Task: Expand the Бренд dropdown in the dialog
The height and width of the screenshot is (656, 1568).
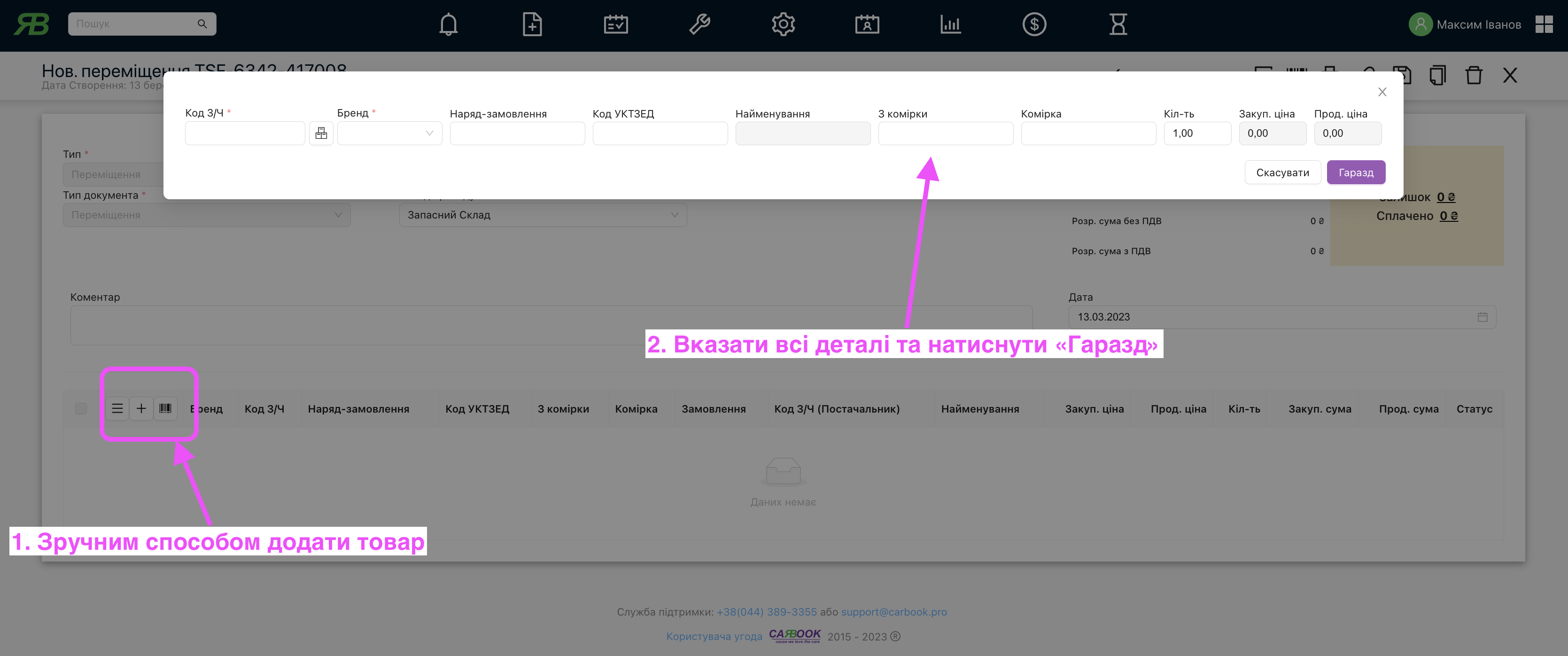Action: coord(389,133)
